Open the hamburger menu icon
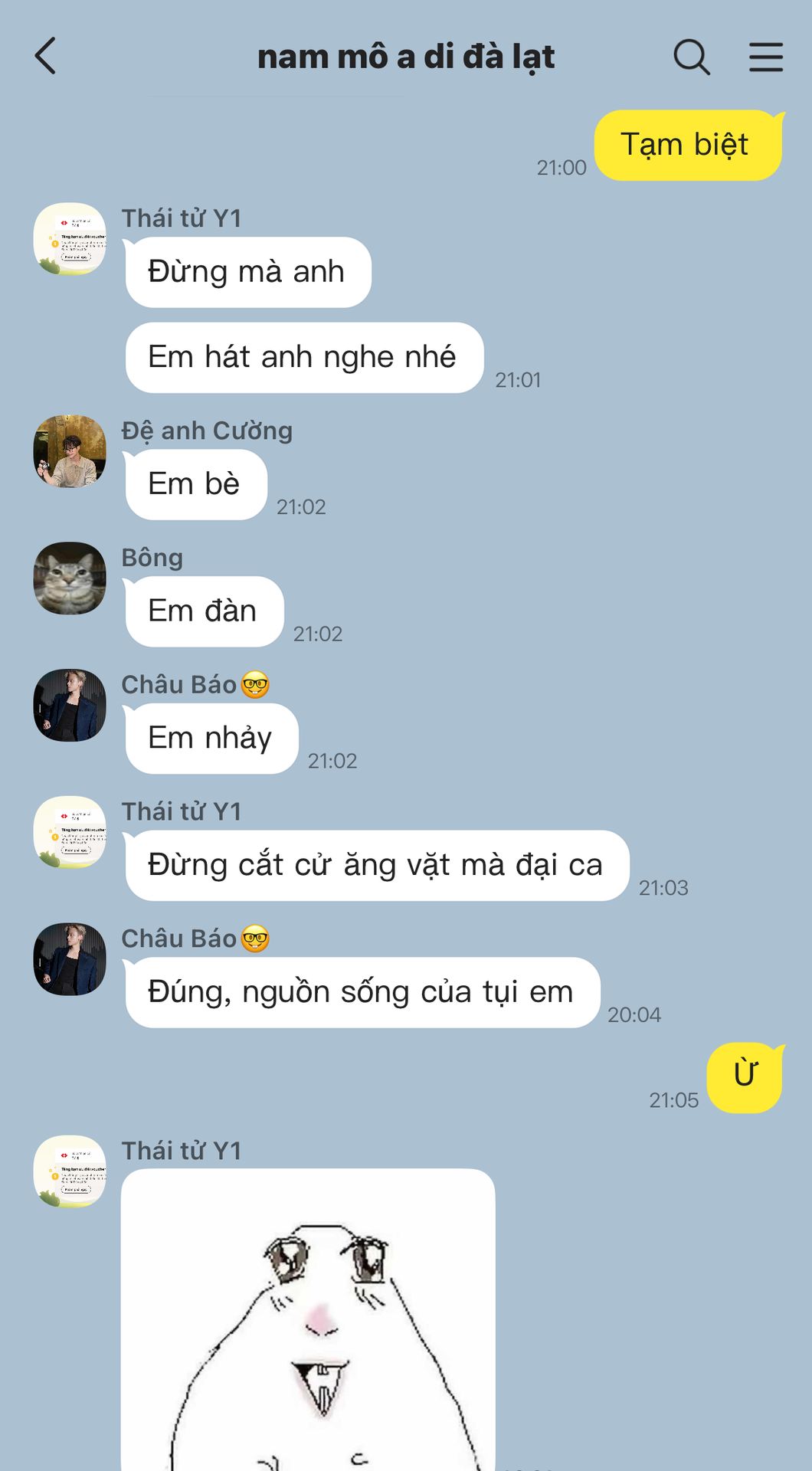812x1471 pixels. pyautogui.click(x=766, y=57)
